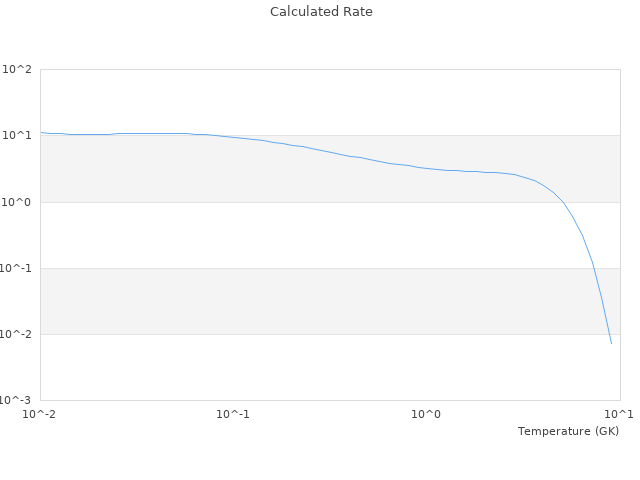Select the 10^-1 label on the temperature axis
This screenshot has width=640, height=480.
click(x=233, y=414)
